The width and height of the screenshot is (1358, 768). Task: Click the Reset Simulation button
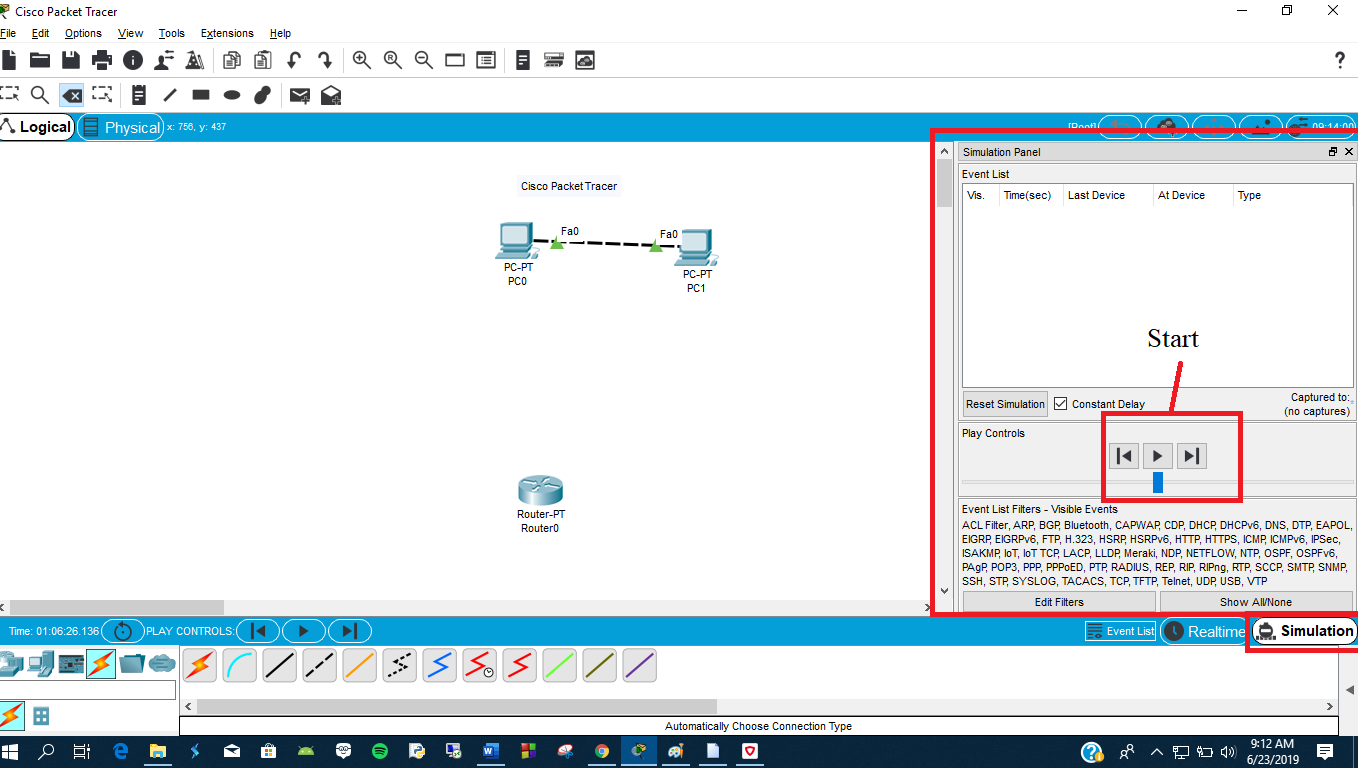[x=1004, y=403]
